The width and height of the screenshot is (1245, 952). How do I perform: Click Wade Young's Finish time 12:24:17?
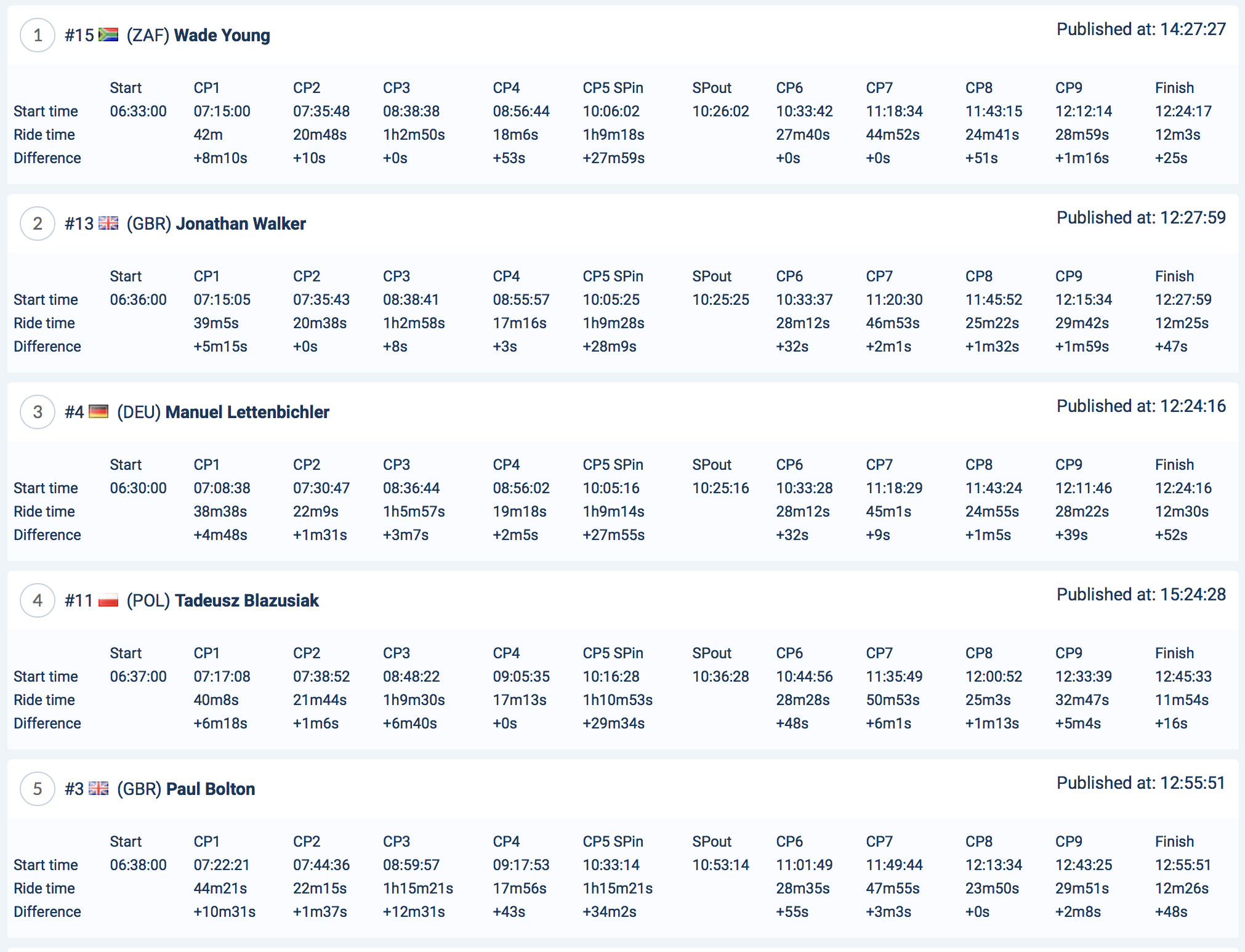1183,111
